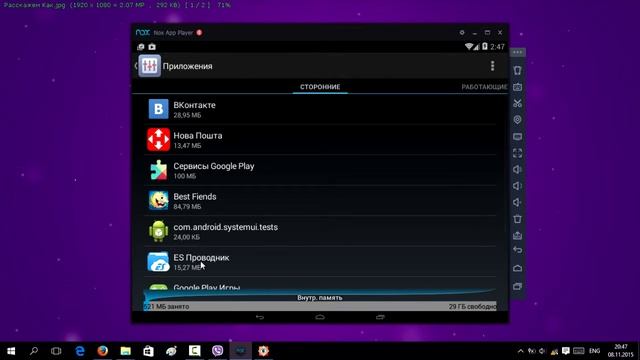Viewport: 640px width, 360px height.
Task: Open Task View on the taskbar
Action: (56, 351)
